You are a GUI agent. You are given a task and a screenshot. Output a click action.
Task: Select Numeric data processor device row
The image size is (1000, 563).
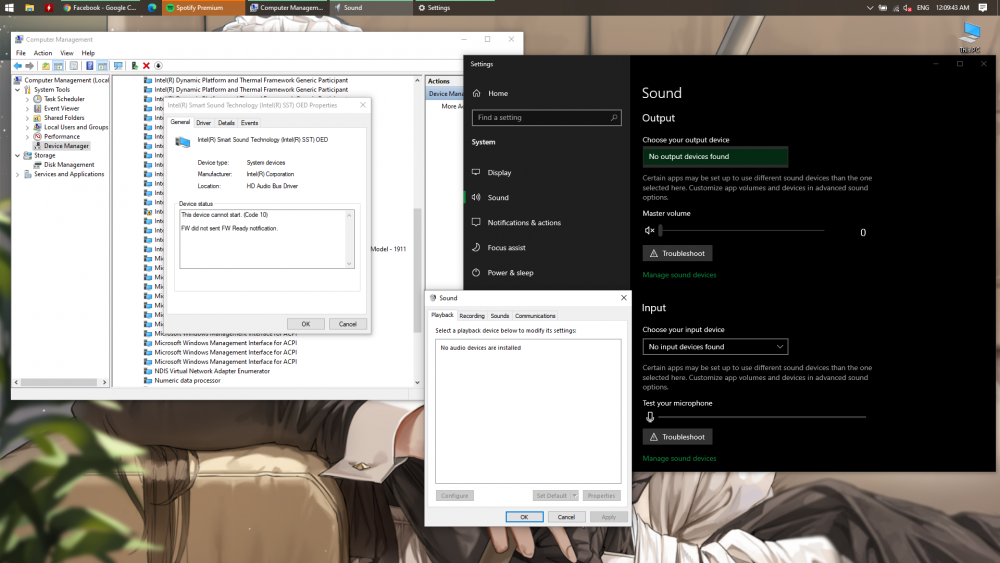coord(187,381)
